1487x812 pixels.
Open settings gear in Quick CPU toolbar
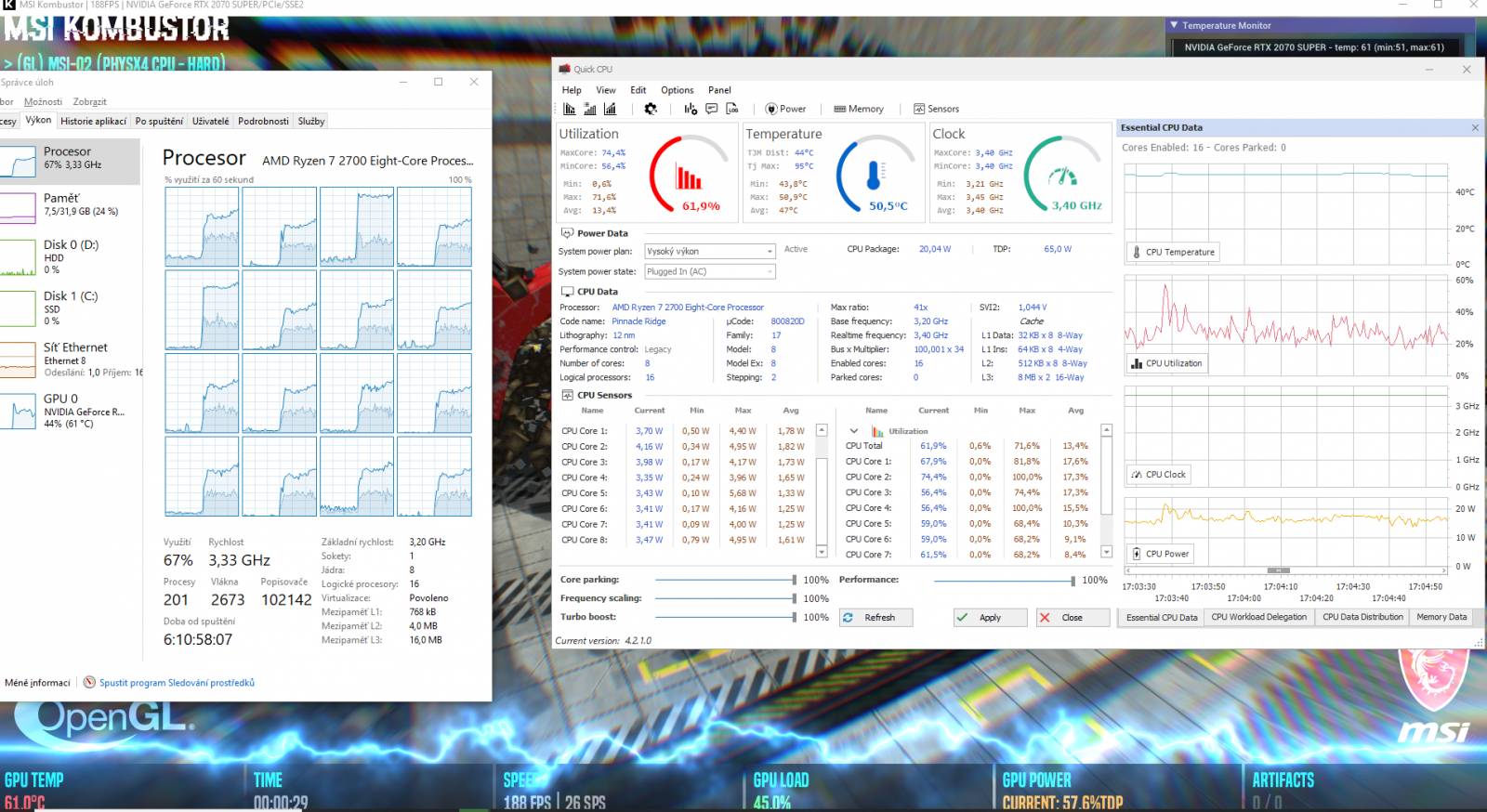click(x=651, y=109)
